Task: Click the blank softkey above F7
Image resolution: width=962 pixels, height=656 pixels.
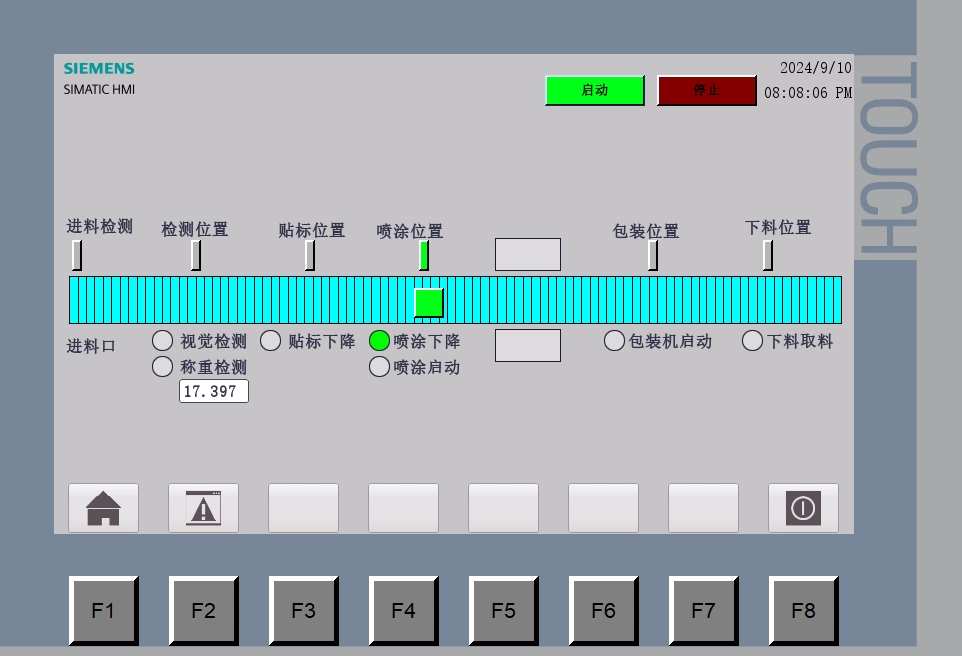Action: pos(703,508)
